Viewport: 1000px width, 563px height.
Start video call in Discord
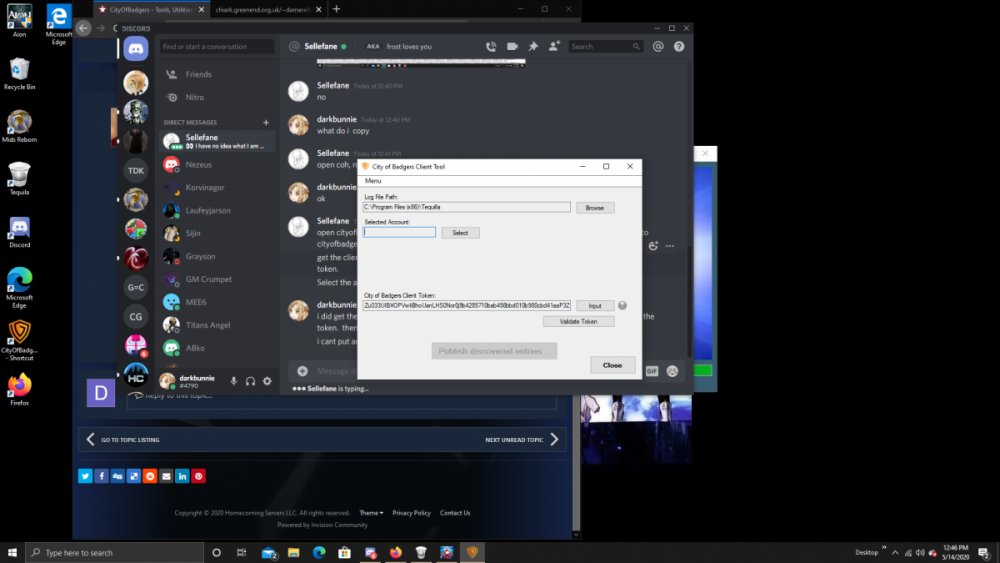point(512,47)
